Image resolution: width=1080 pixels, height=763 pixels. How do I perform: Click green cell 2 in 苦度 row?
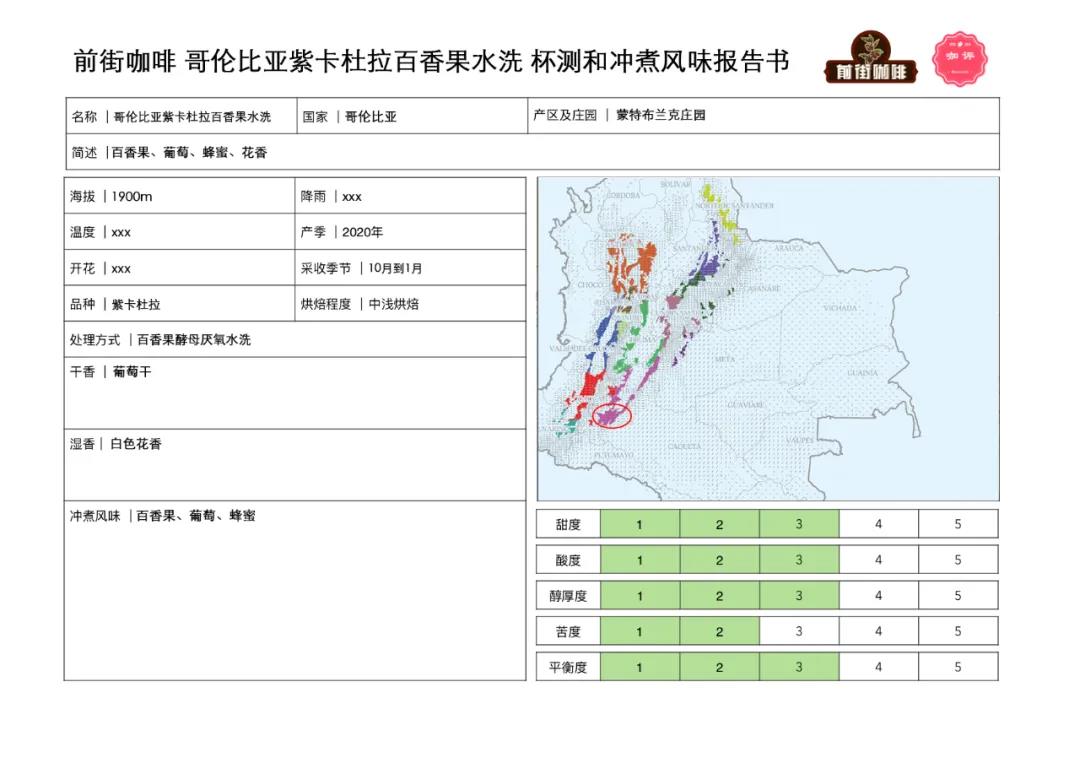tap(719, 631)
